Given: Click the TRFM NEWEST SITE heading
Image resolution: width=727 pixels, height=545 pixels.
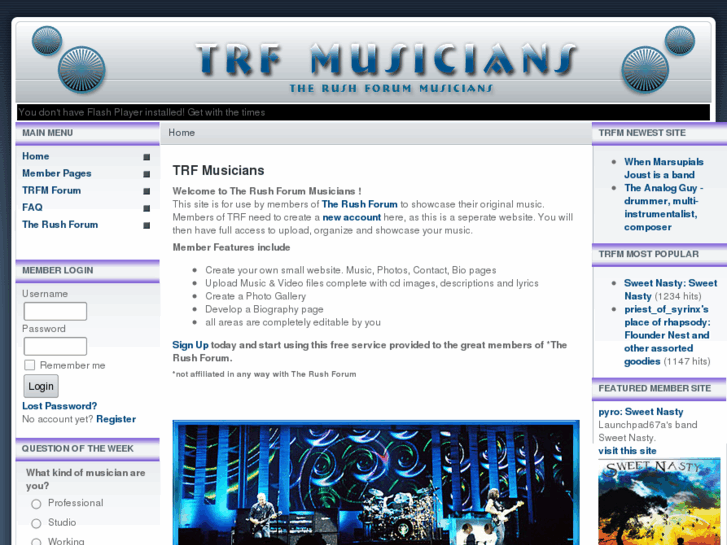Looking at the screenshot, I should click(x=642, y=133).
